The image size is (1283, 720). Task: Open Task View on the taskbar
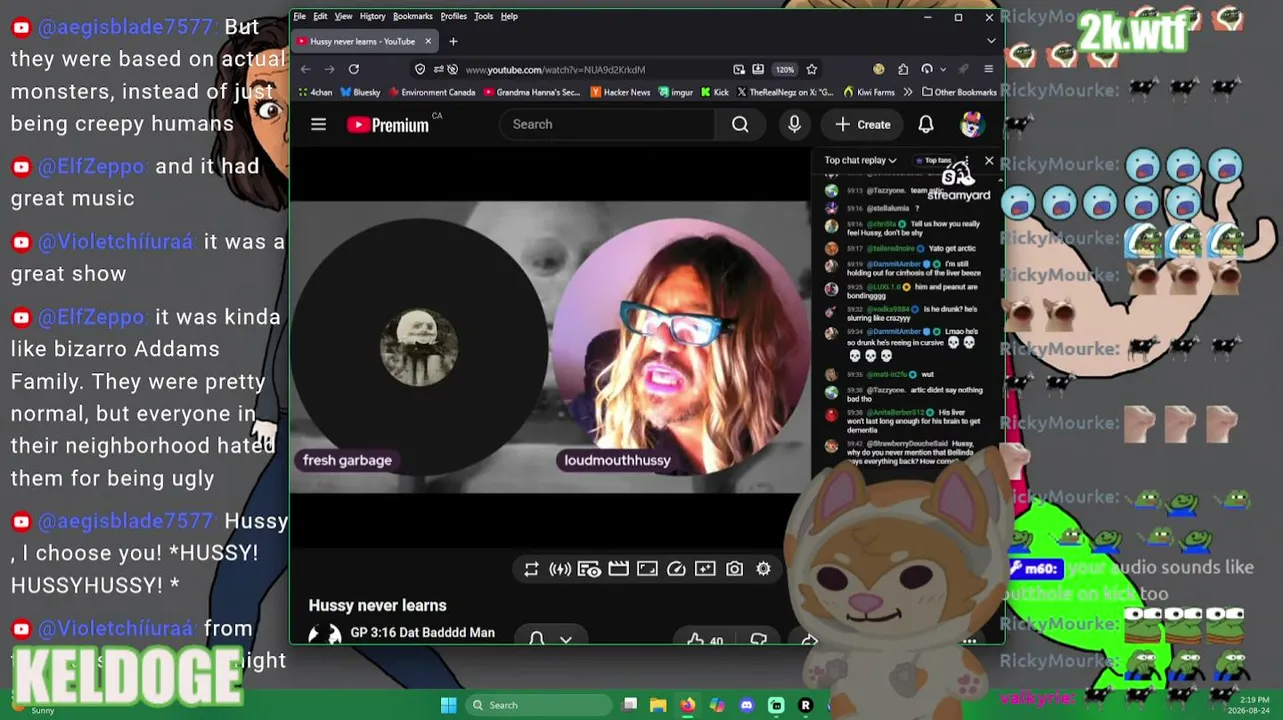coord(629,705)
